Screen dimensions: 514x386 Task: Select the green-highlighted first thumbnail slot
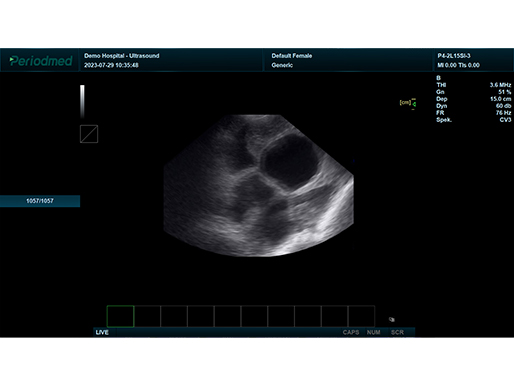point(120,316)
